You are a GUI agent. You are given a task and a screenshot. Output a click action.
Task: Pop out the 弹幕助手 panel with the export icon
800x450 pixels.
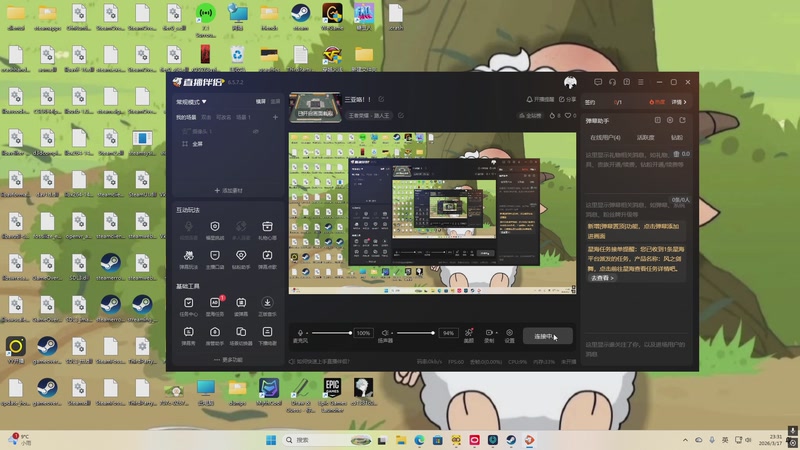pos(683,120)
